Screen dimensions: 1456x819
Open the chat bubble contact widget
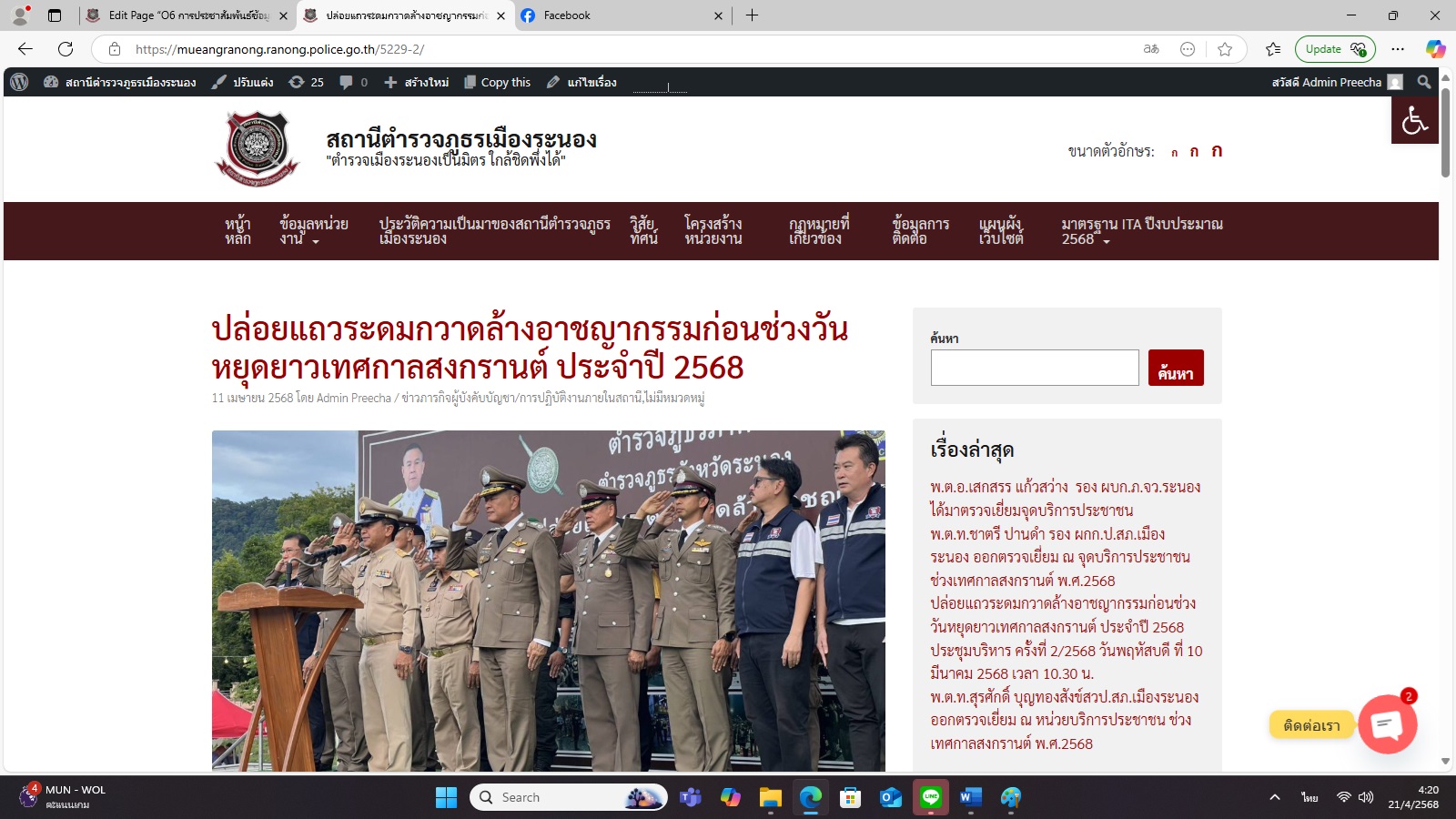[1387, 724]
